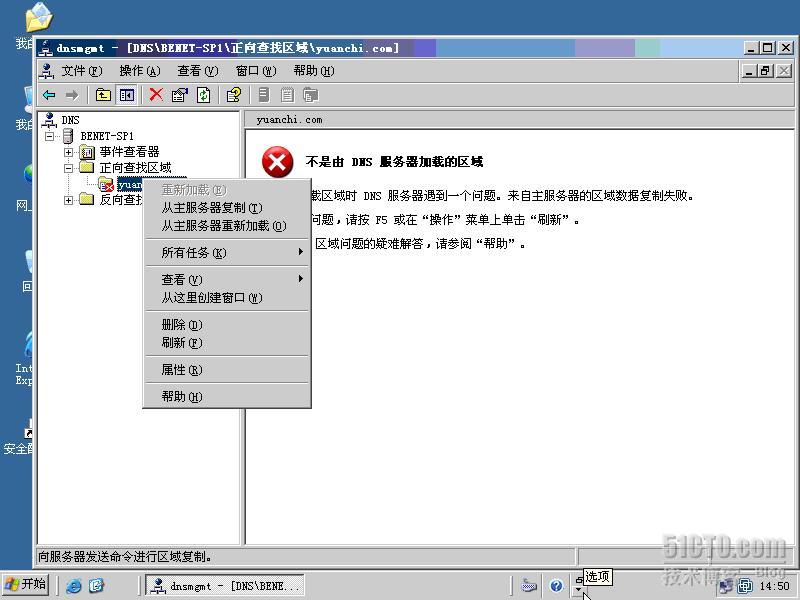Click the up one level folder icon
This screenshot has height=600, width=800.
pyautogui.click(x=103, y=95)
